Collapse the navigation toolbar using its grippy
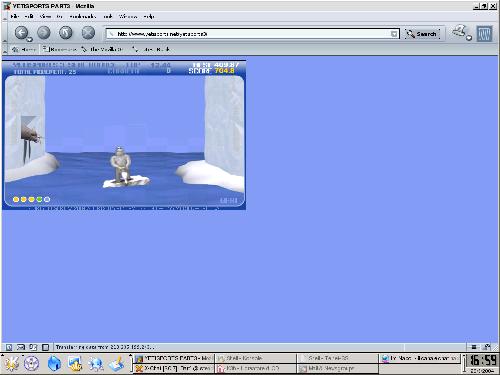 point(5,33)
